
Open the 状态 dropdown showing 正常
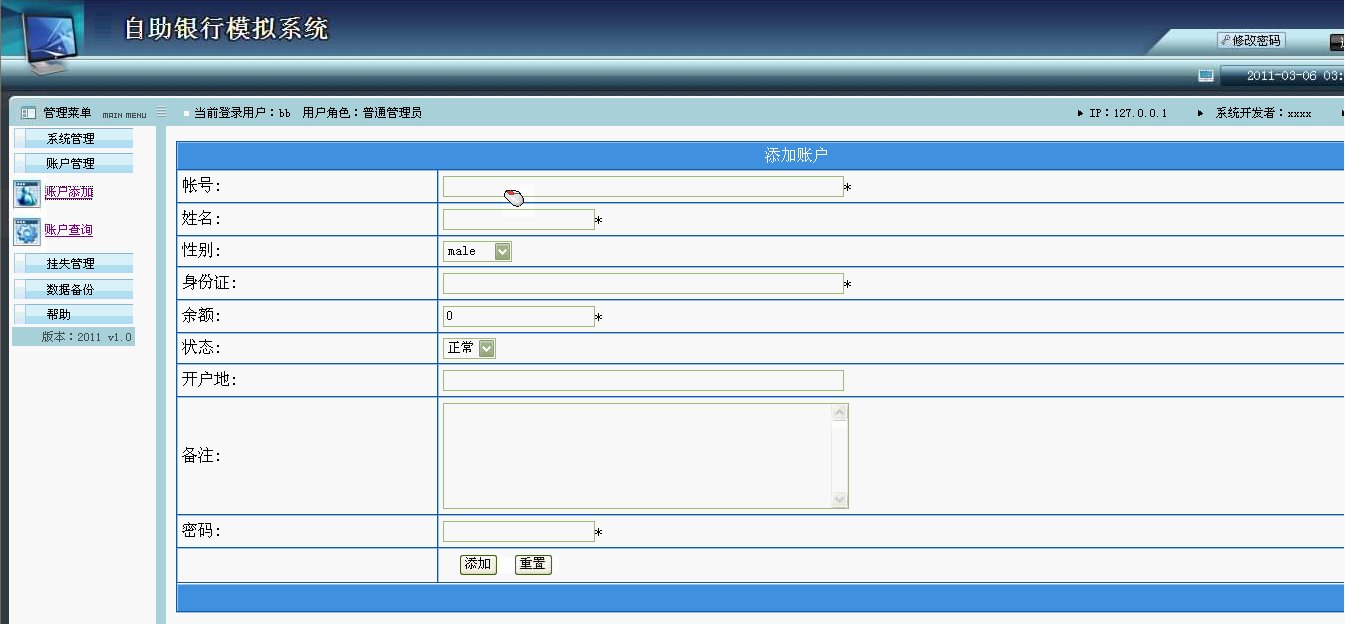tap(469, 348)
